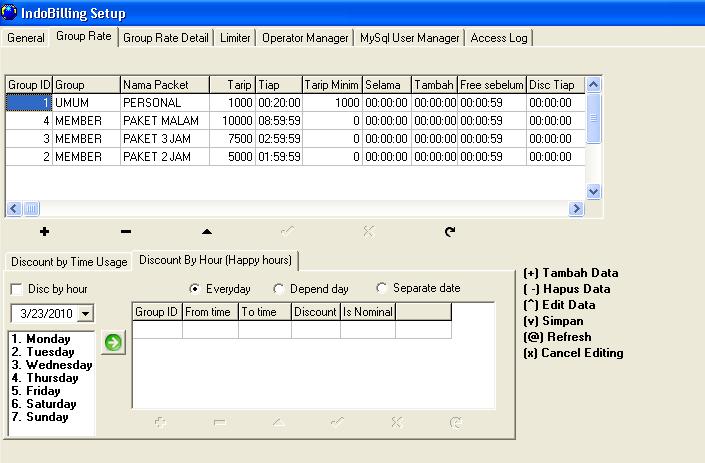Open the General tab
705x463 pixels.
click(x=26, y=38)
